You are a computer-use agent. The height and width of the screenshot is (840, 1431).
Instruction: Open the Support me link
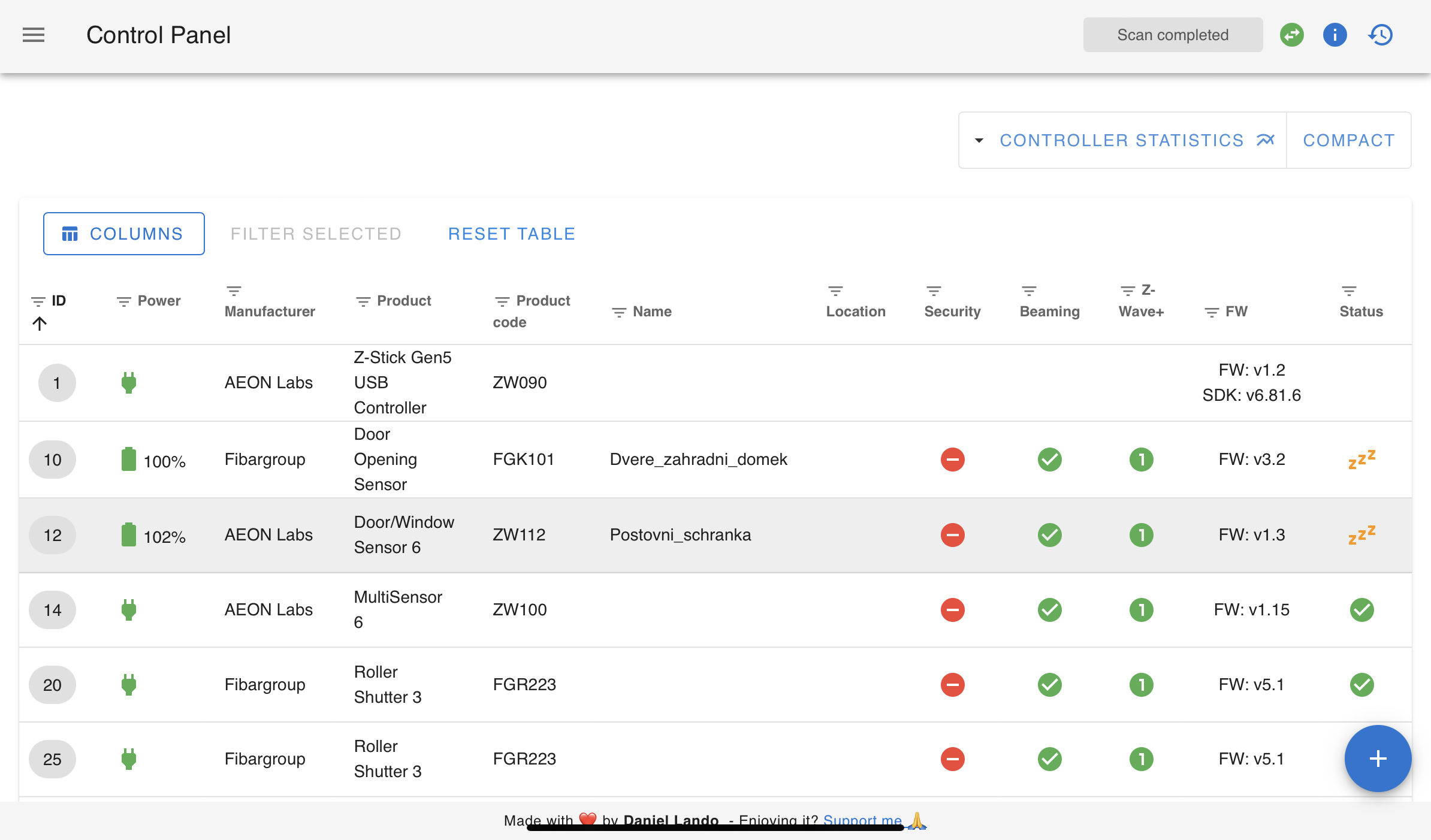pos(862,820)
